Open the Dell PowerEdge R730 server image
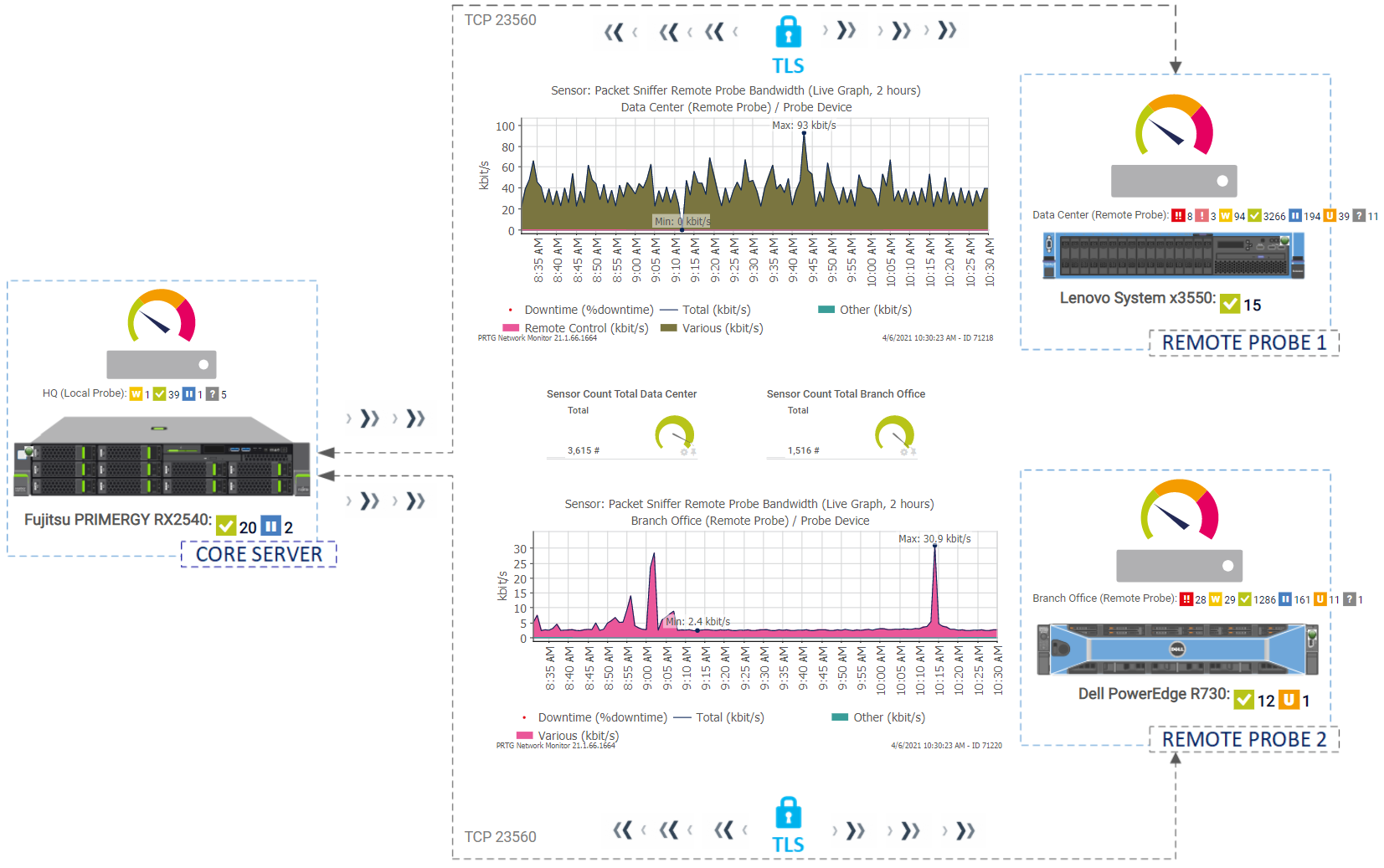 [1177, 650]
